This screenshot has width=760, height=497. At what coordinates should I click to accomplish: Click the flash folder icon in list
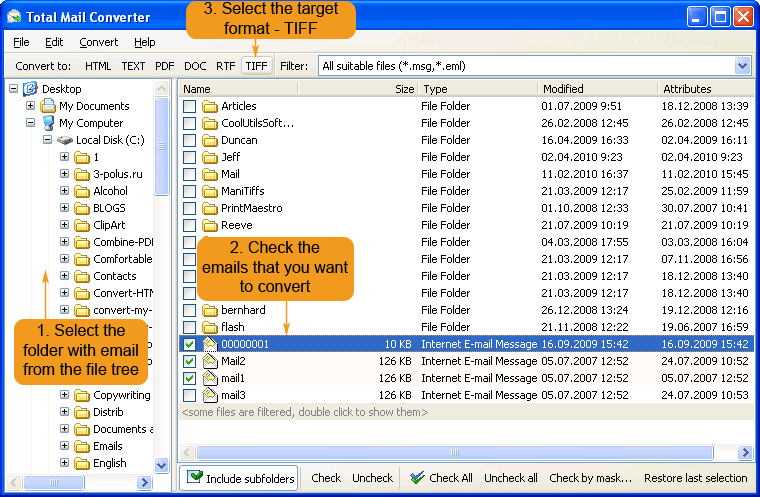coord(210,327)
